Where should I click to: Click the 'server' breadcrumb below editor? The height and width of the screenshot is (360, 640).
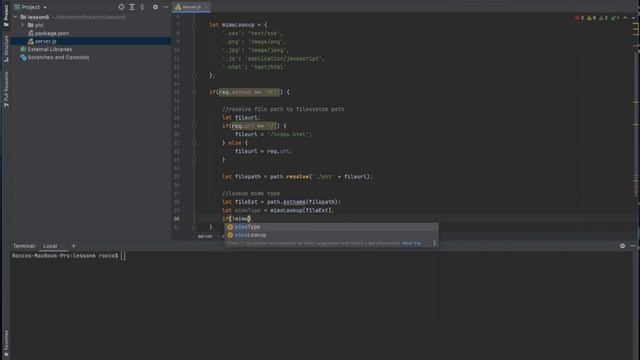(205, 236)
